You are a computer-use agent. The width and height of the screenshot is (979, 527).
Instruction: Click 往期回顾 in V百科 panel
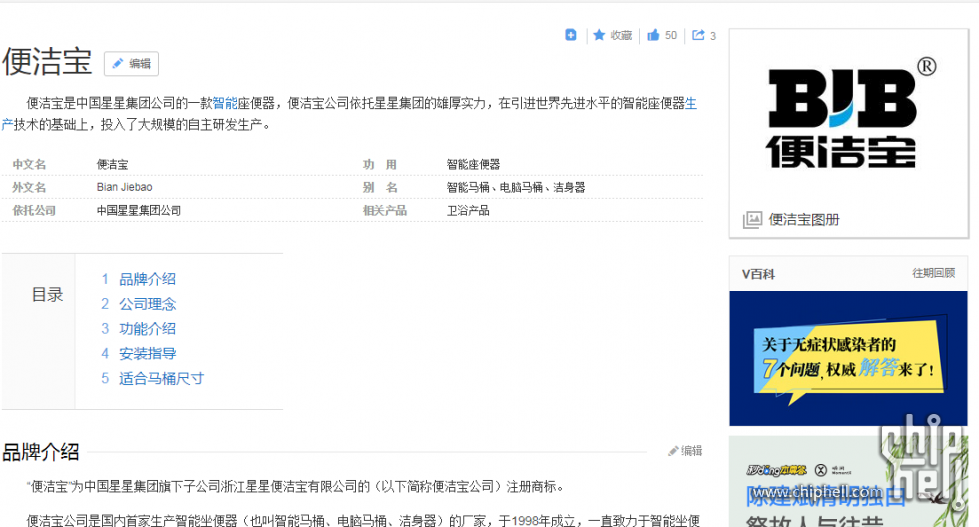(x=933, y=273)
